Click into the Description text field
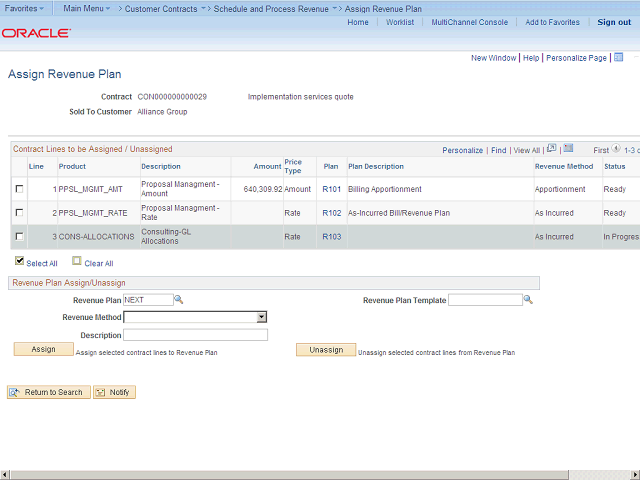The height and width of the screenshot is (480, 640). point(195,335)
